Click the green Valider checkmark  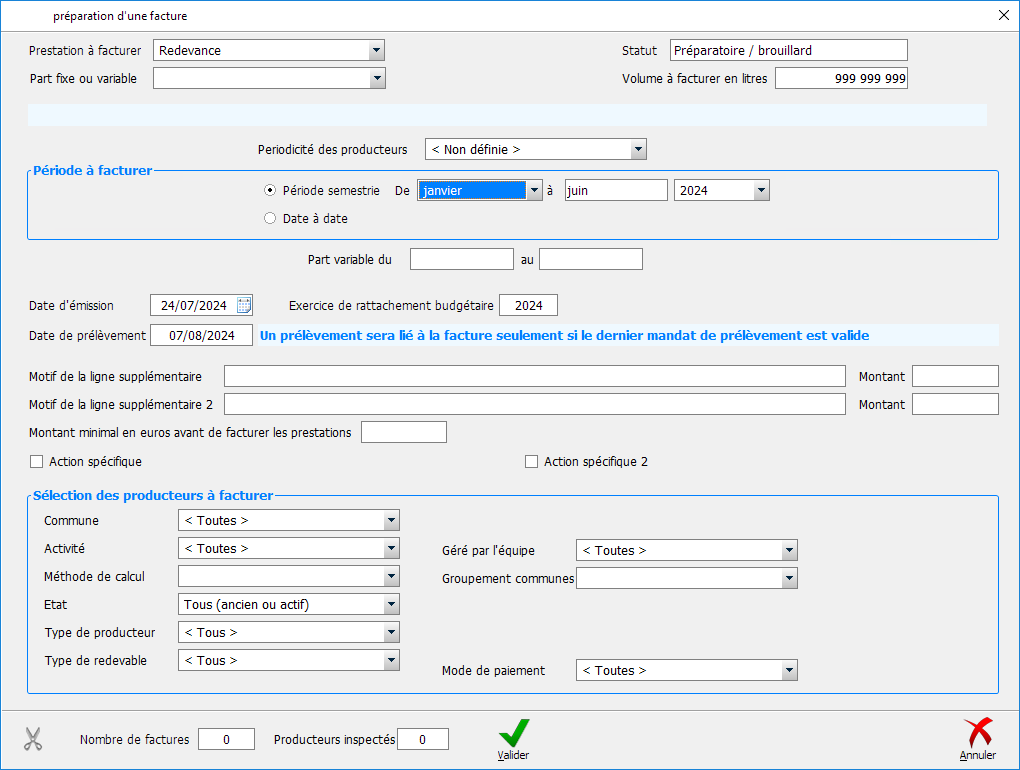click(514, 733)
